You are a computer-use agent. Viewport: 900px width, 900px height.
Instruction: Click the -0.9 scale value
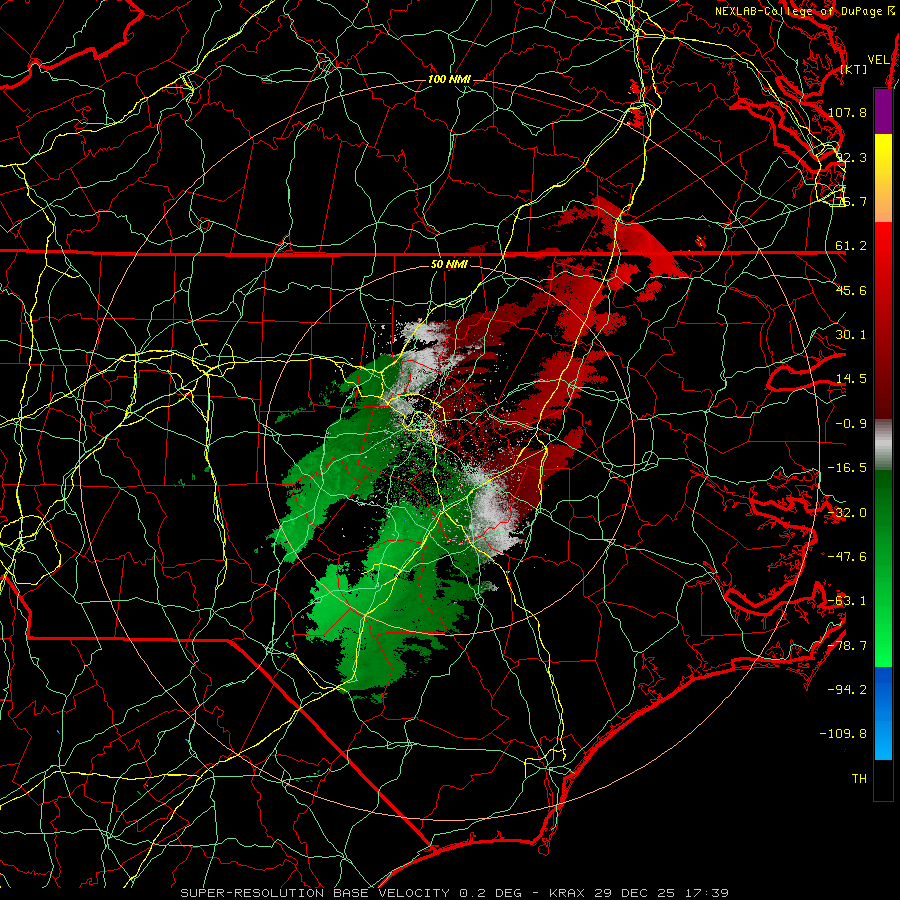[x=851, y=424]
